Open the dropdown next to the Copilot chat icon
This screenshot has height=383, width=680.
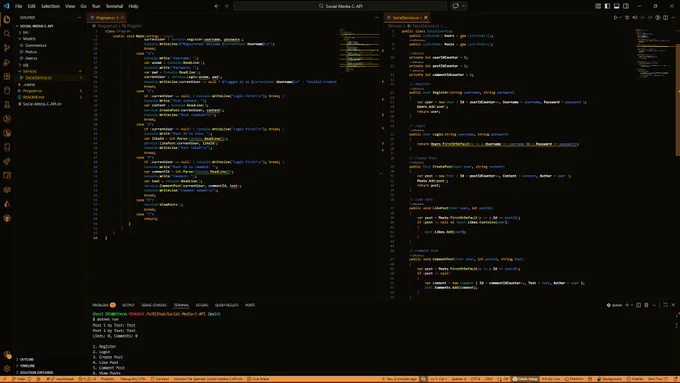(x=464, y=6)
